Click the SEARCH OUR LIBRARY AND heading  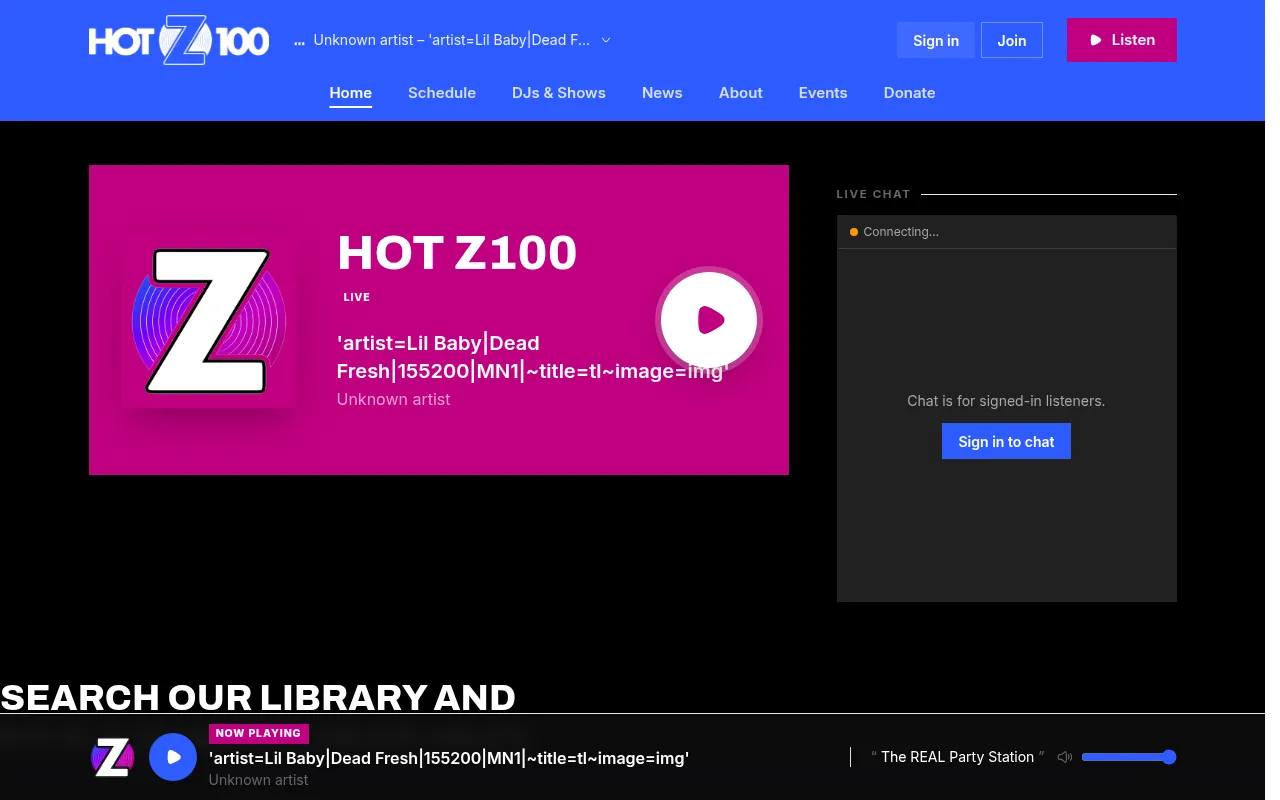pos(258,696)
